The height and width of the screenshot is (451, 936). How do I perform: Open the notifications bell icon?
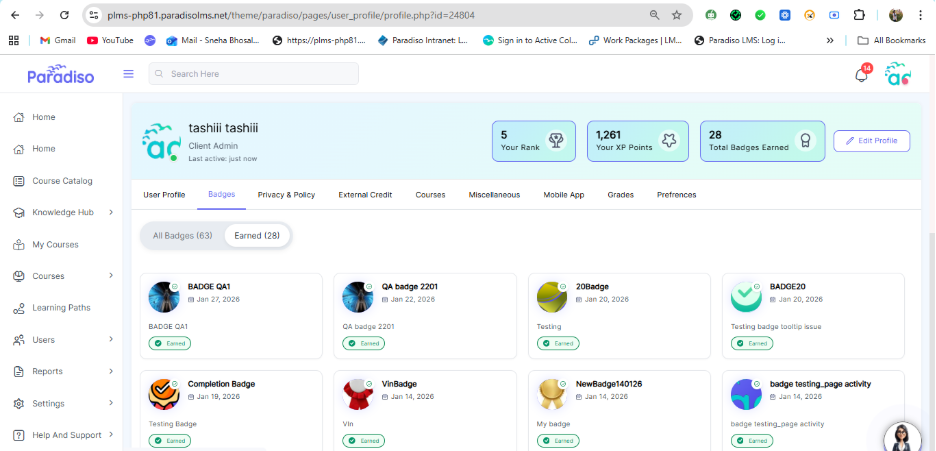point(861,75)
